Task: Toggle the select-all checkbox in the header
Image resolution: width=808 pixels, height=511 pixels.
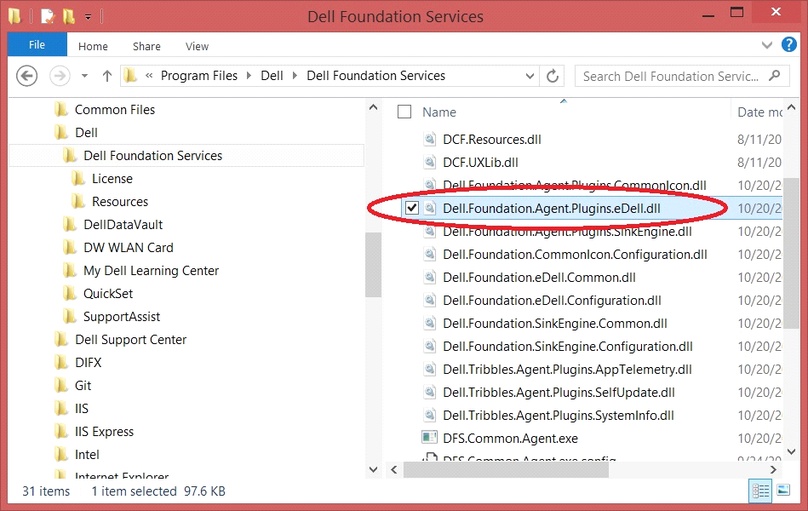Action: 404,112
